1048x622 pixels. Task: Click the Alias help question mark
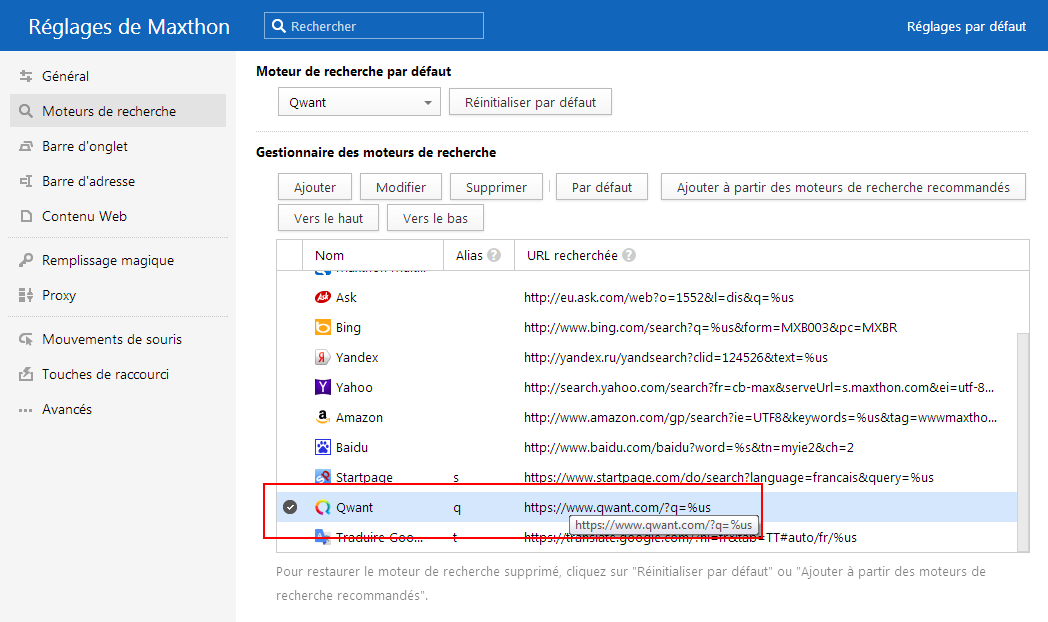coord(494,255)
